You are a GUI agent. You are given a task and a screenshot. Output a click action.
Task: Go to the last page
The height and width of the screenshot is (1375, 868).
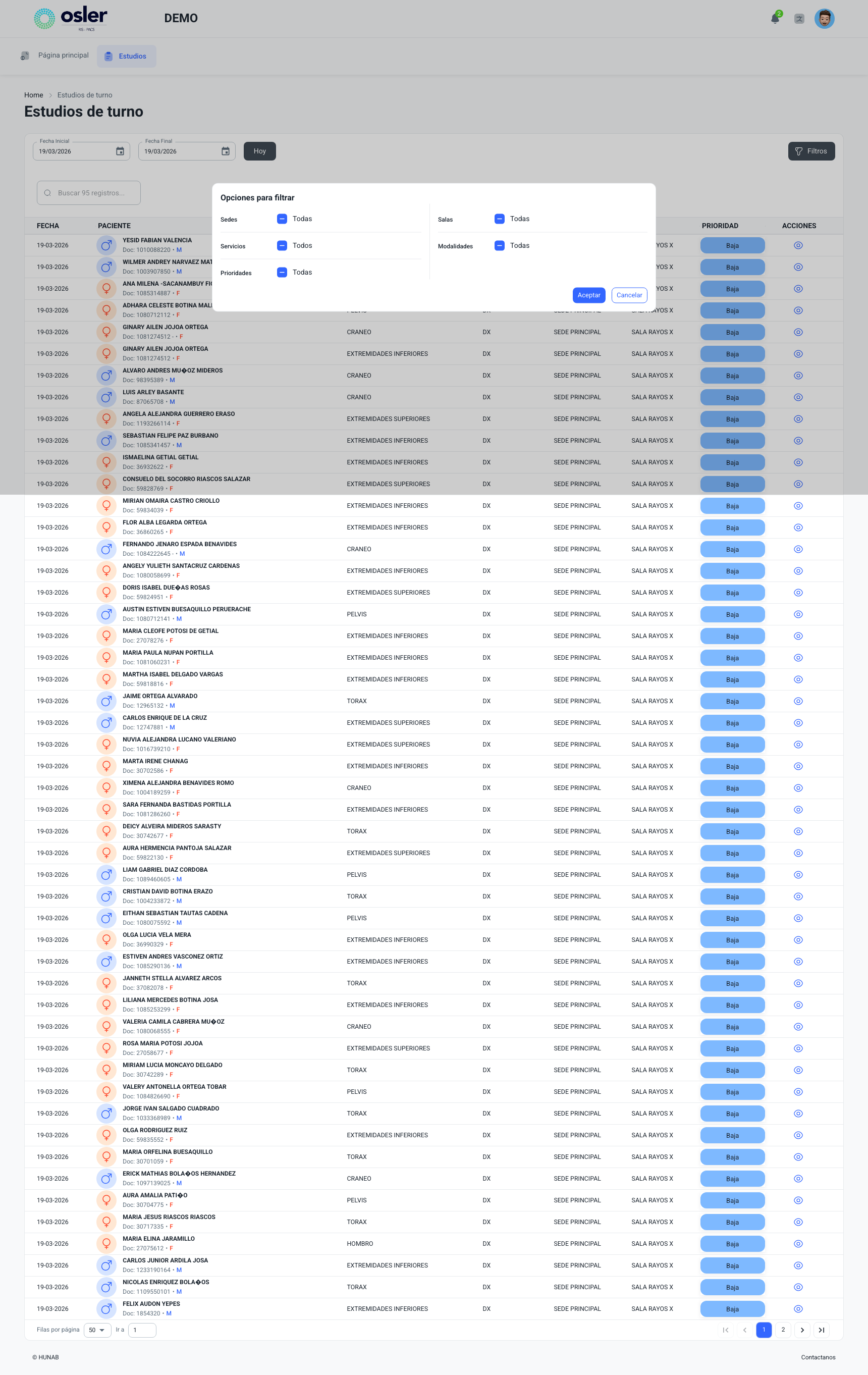point(821,1330)
